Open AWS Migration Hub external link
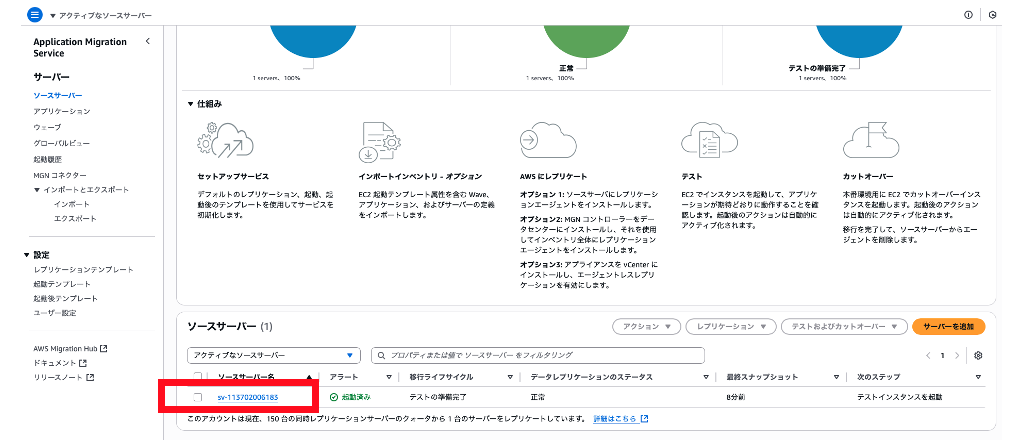 70,348
